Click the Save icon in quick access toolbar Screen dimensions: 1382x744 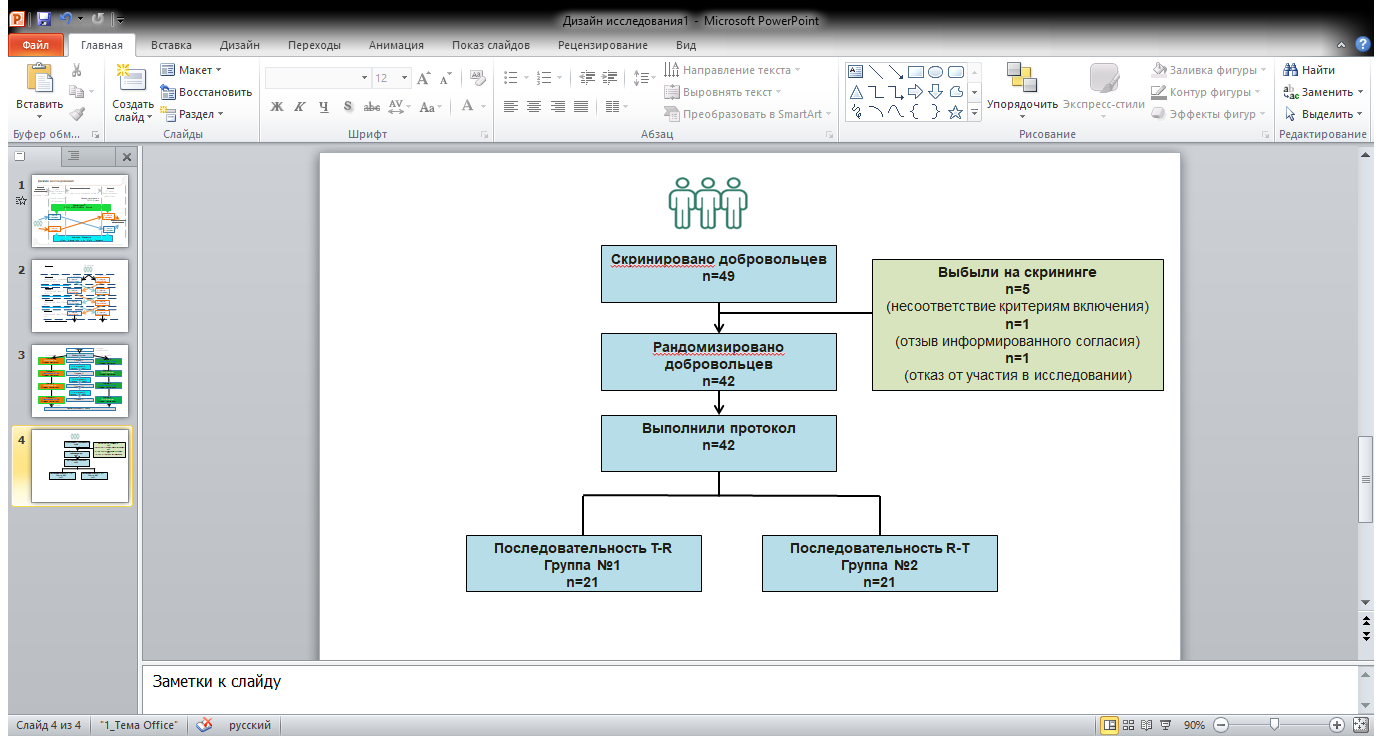43,19
